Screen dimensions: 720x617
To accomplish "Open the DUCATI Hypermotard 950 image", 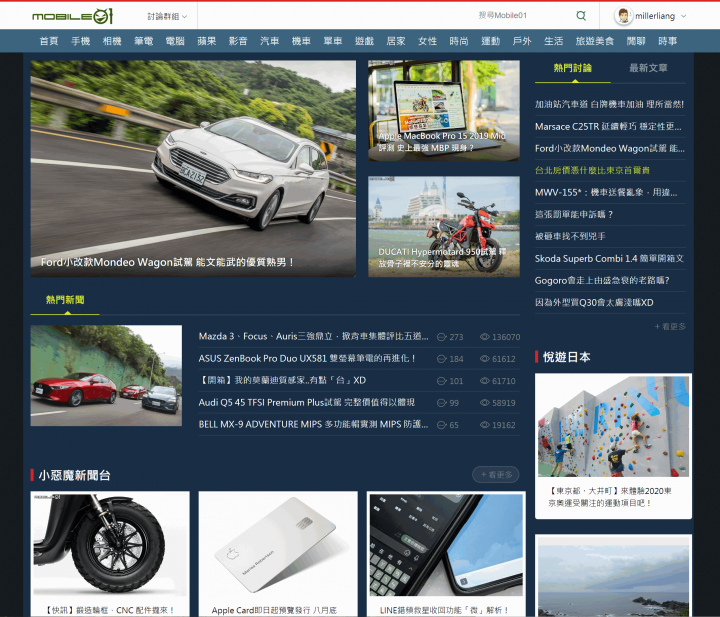I will coord(444,227).
